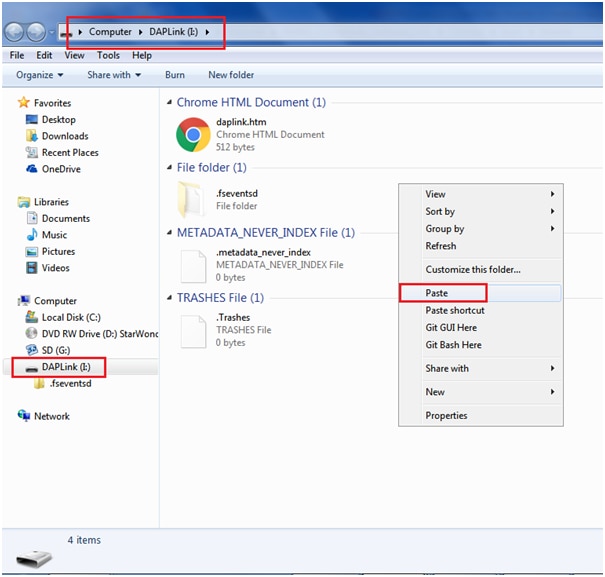Click the Burn toolbar button
605x577 pixels.
click(x=175, y=75)
